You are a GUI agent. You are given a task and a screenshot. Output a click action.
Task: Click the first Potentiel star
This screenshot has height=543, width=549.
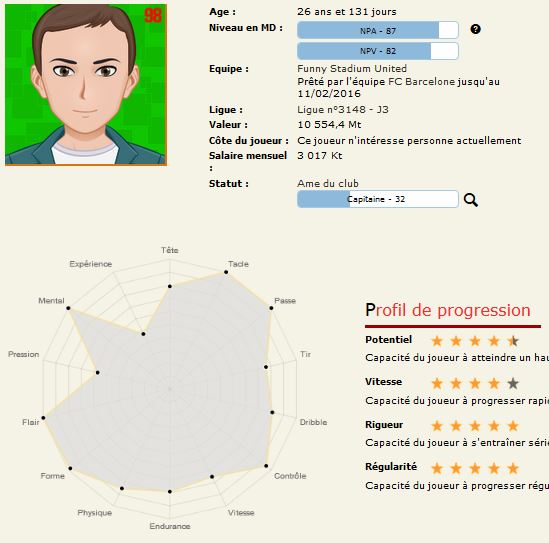(x=437, y=341)
